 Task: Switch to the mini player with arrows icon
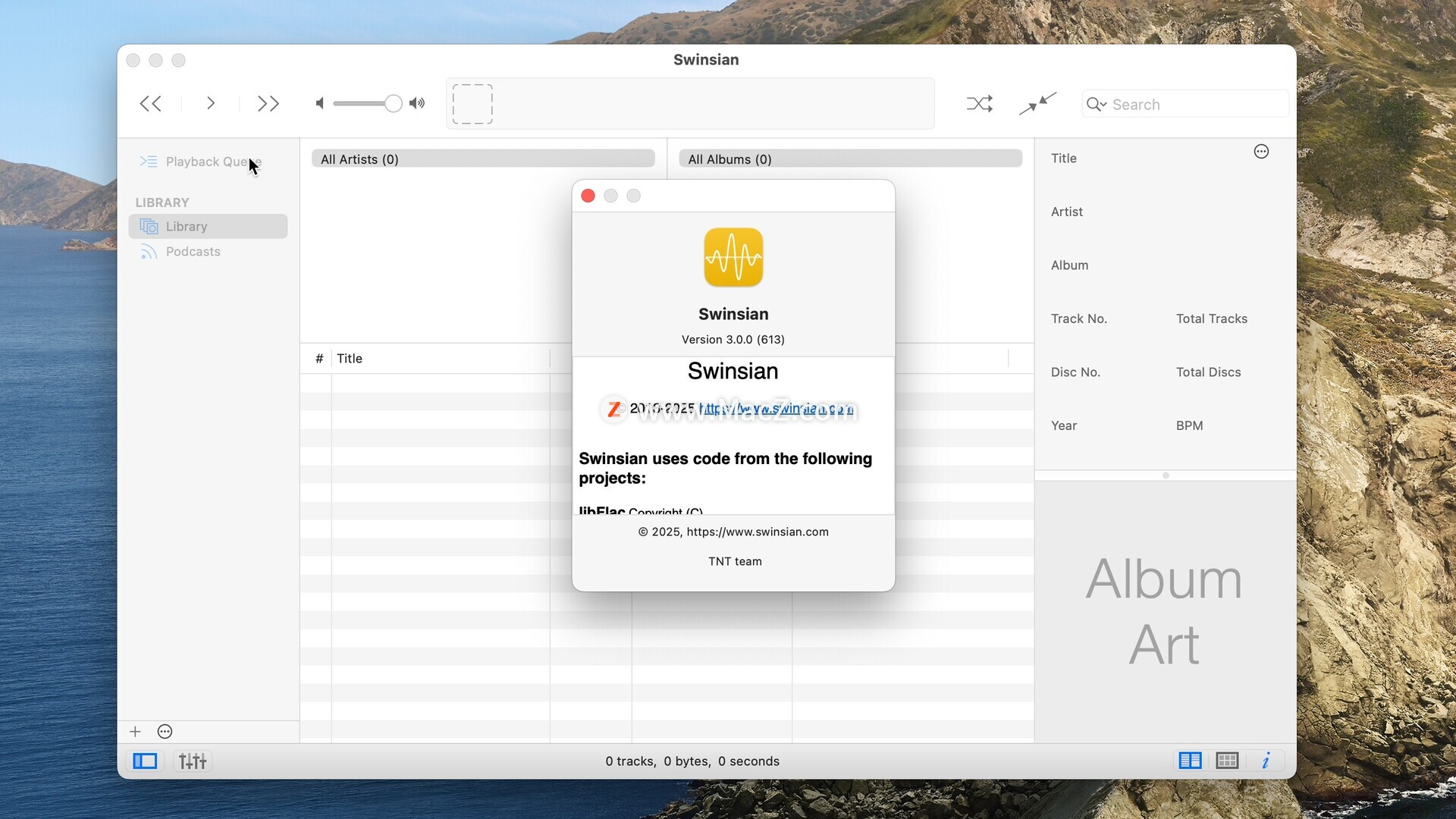click(x=1037, y=103)
